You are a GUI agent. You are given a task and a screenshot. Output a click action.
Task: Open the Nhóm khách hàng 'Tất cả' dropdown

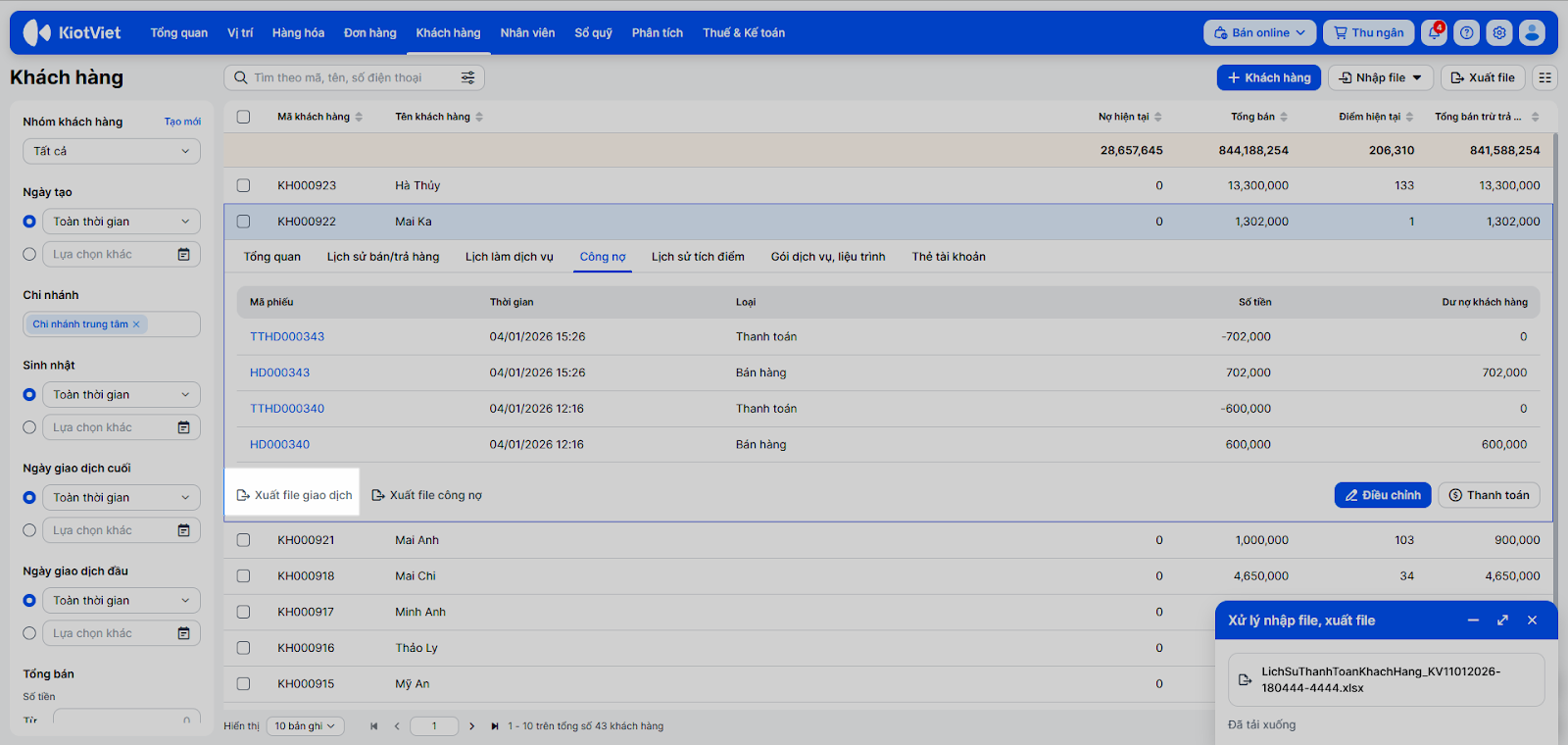coord(111,151)
